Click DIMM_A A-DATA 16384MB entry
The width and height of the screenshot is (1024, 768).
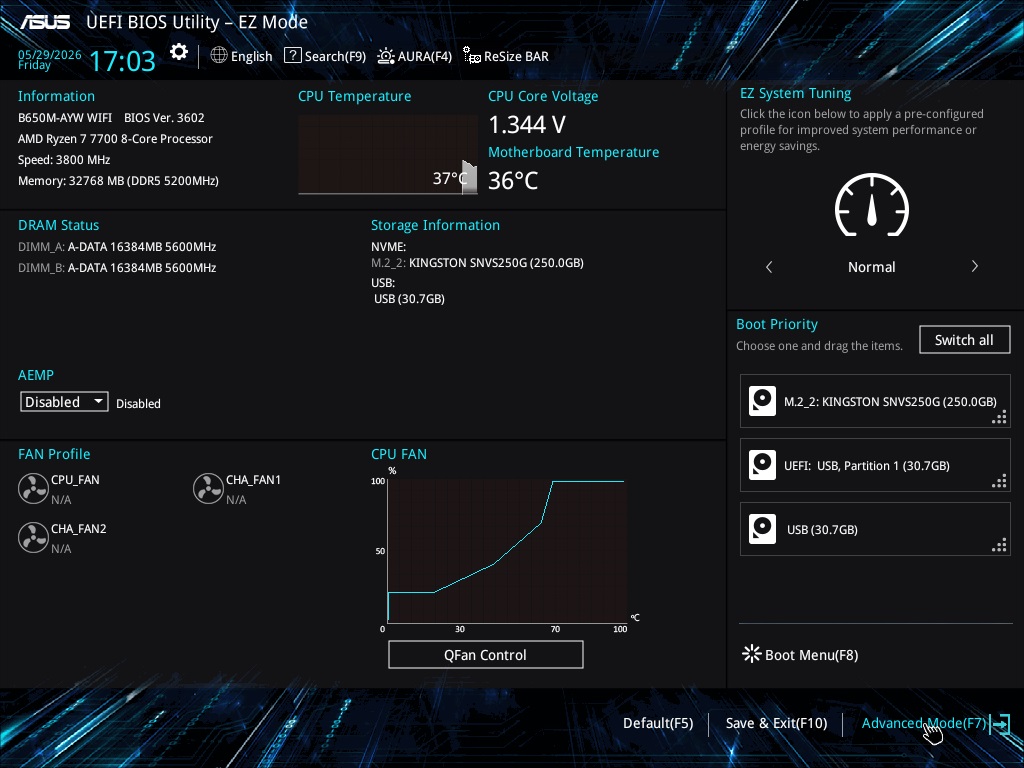point(117,246)
